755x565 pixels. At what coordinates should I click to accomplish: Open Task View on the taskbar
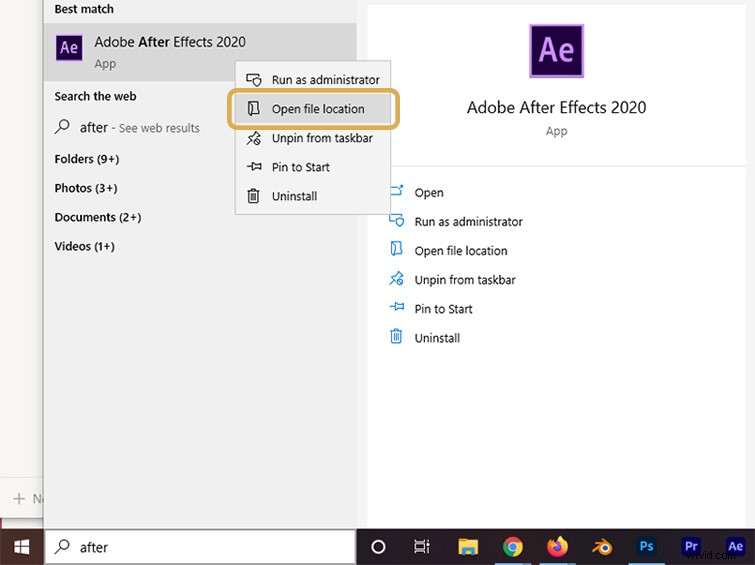(x=422, y=547)
